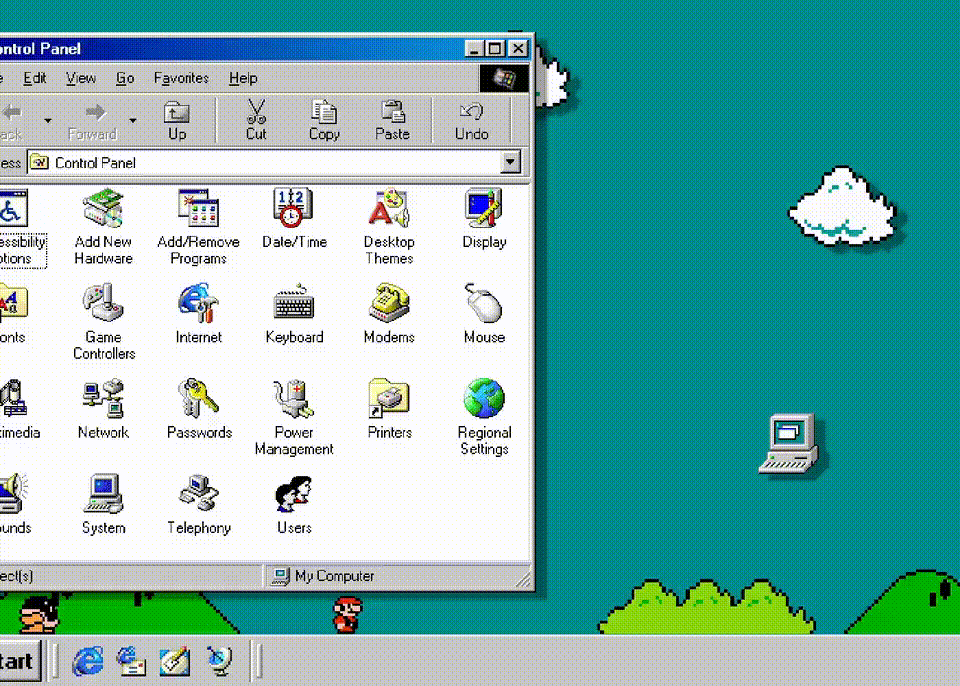This screenshot has height=686, width=960.
Task: Select the Display settings icon
Action: click(x=484, y=209)
